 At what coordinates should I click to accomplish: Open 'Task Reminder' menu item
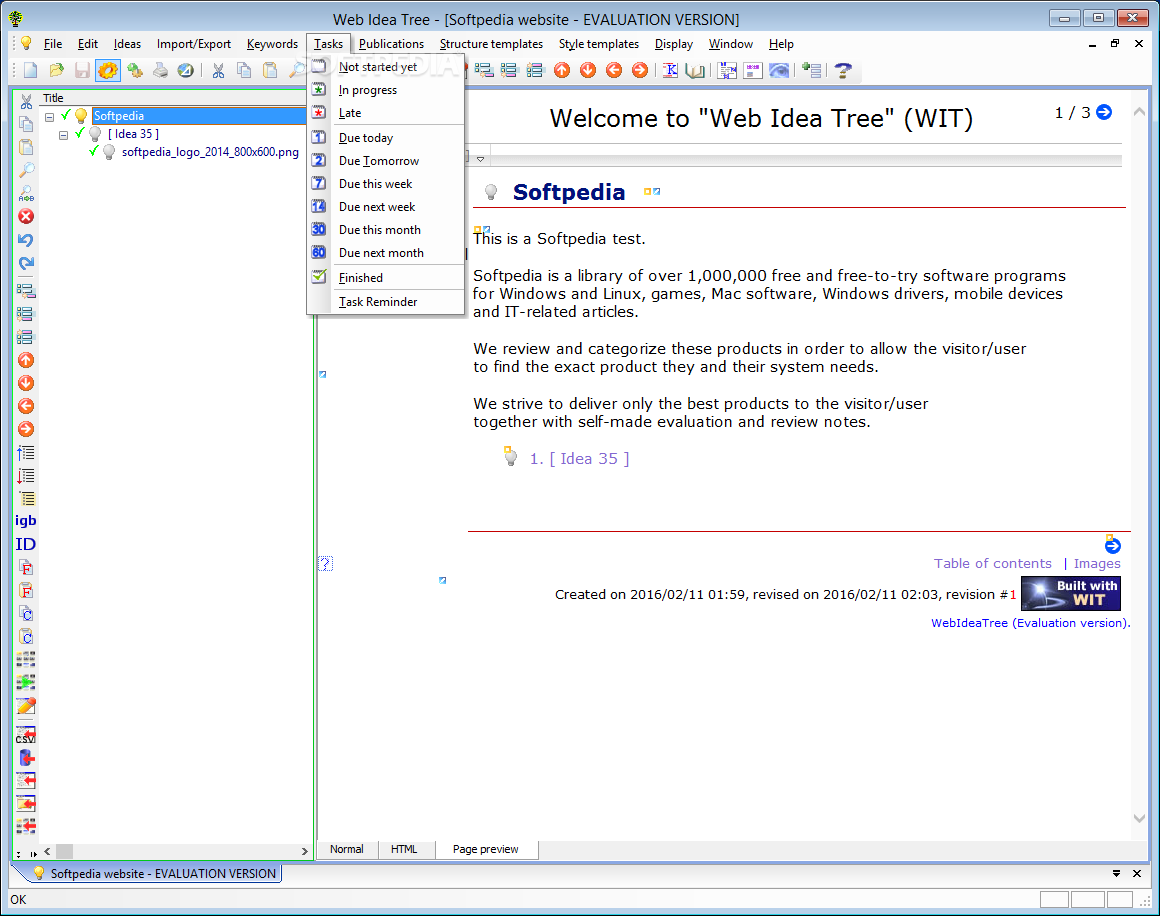click(385, 301)
